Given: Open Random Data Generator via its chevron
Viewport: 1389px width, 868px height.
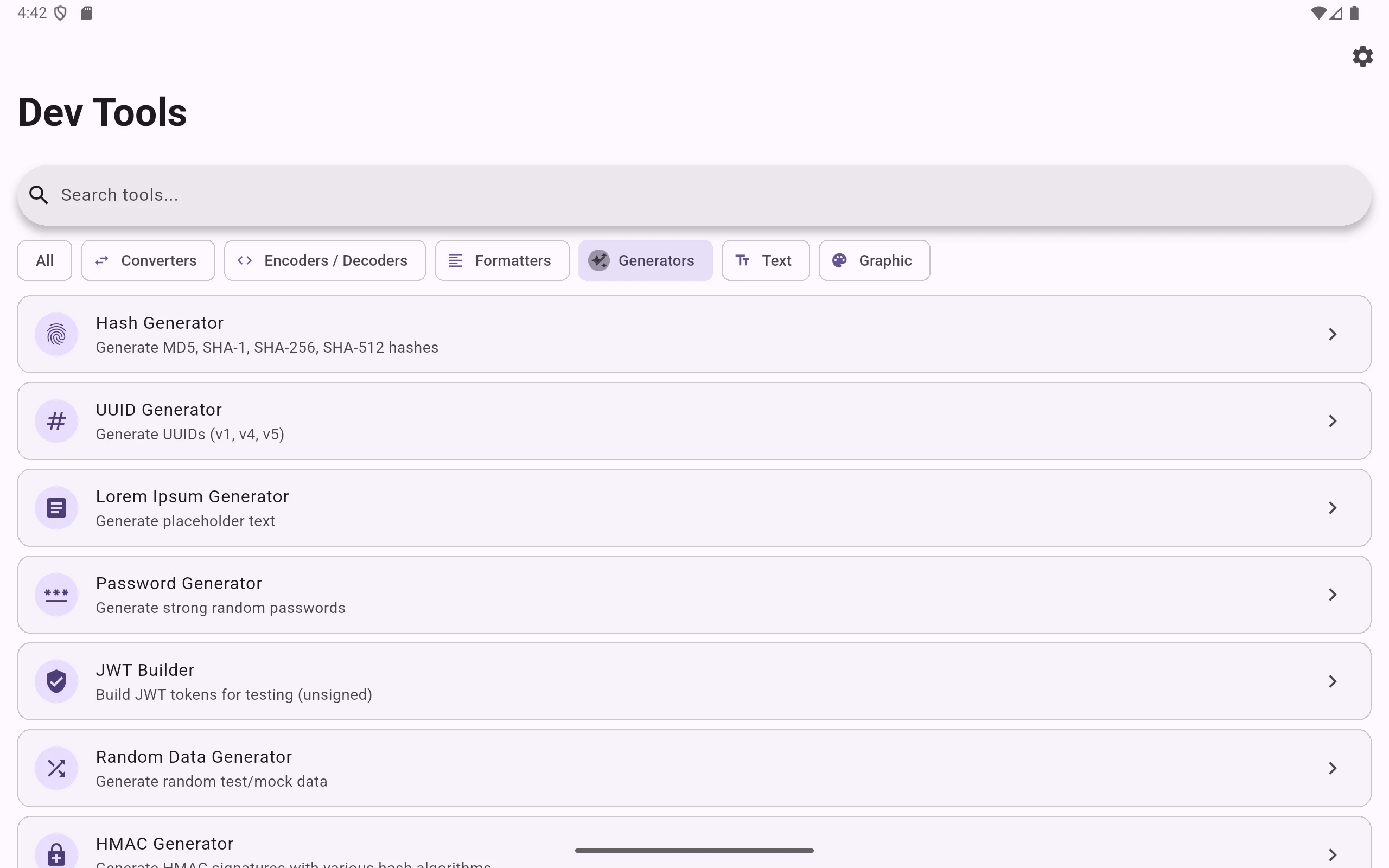Looking at the screenshot, I should coord(1333,768).
